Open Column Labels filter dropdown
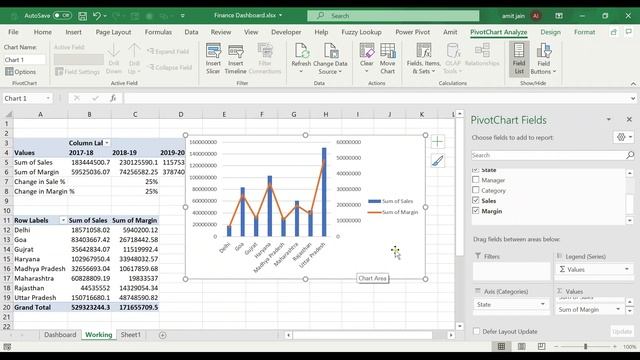Screen dimensions: 640x360 (107, 143)
